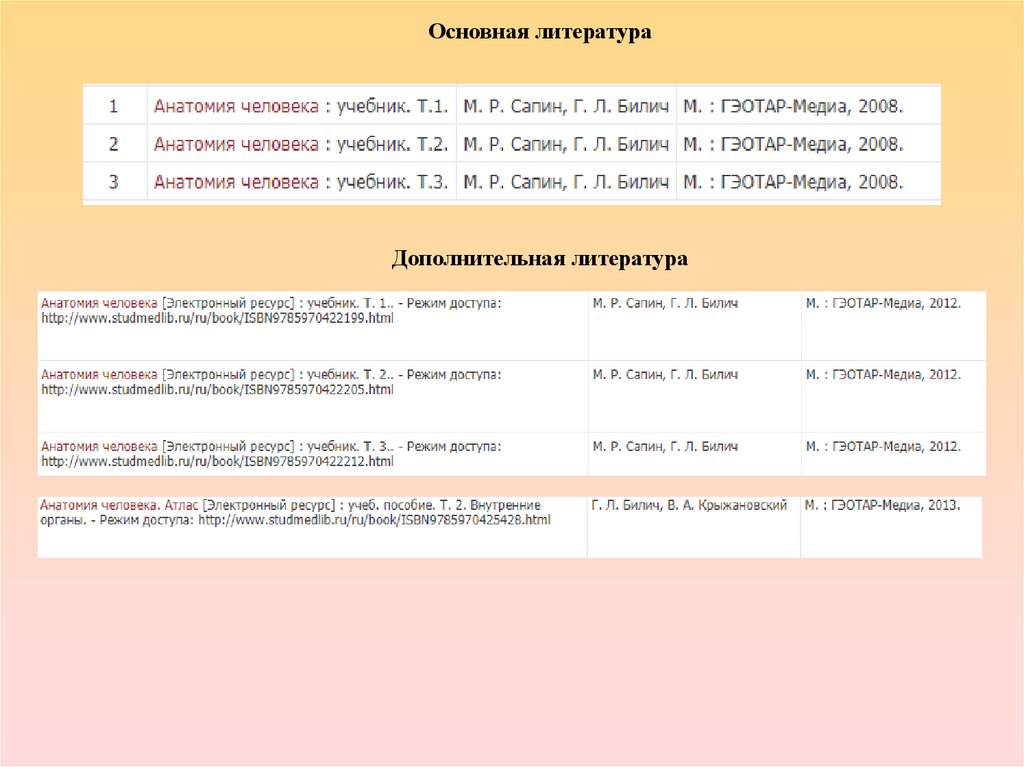1024x767 pixels.
Task: Click authors 'Г. Л. Билич, В. А. Крыжановский'
Action: click(x=689, y=506)
